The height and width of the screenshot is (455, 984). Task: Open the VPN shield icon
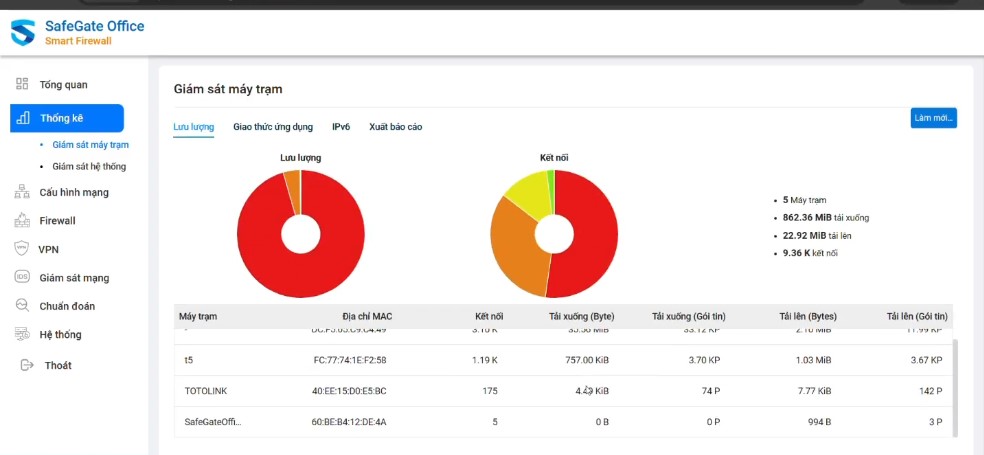coord(21,249)
